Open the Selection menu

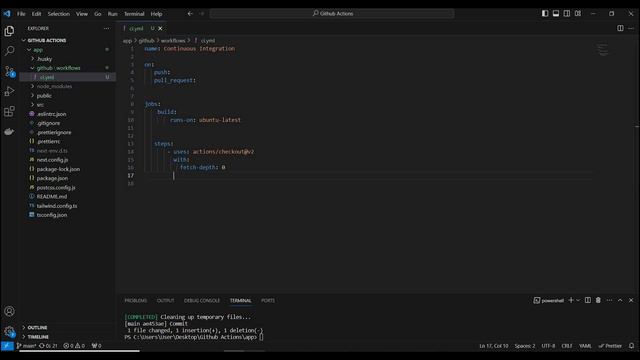pyautogui.click(x=59, y=14)
